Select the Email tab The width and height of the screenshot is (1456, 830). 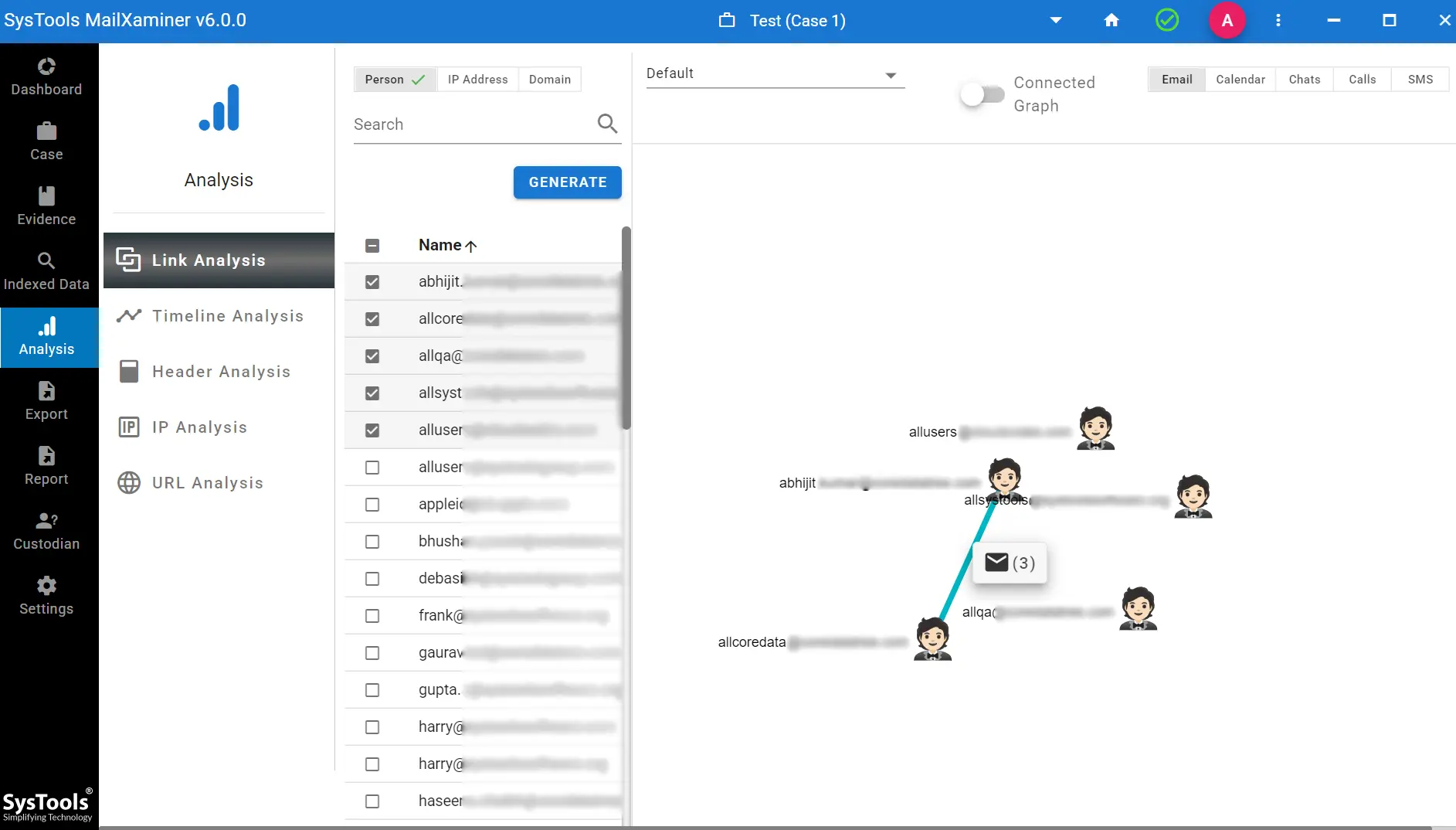(x=1176, y=80)
